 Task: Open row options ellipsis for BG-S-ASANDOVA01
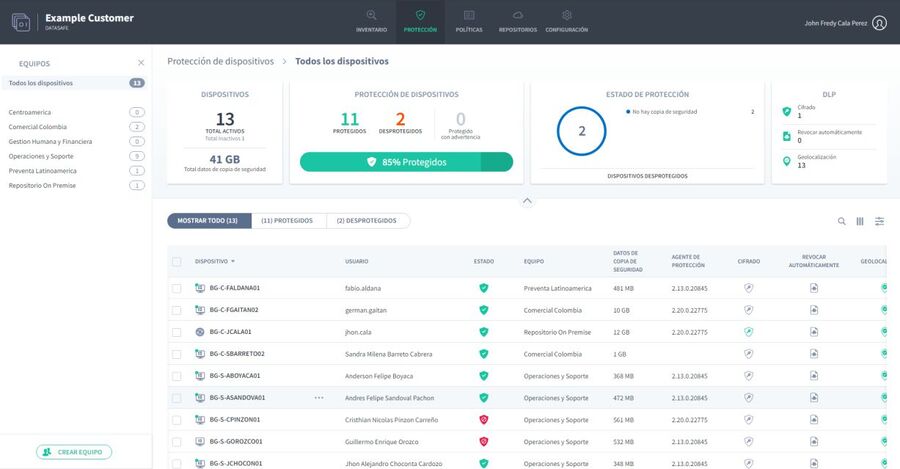319,398
